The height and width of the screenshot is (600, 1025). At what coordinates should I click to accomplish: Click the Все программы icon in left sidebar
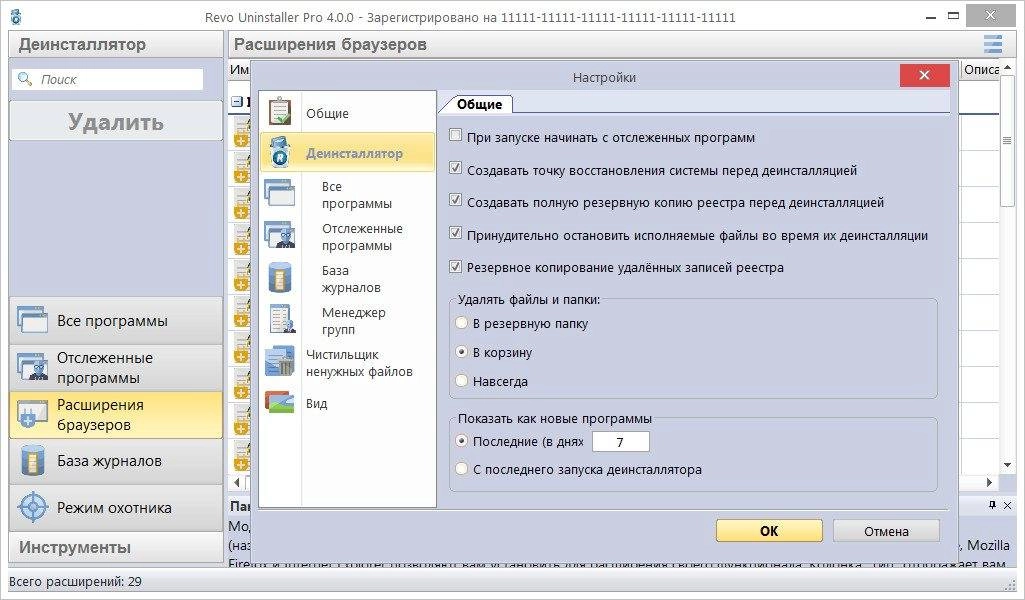[32, 320]
